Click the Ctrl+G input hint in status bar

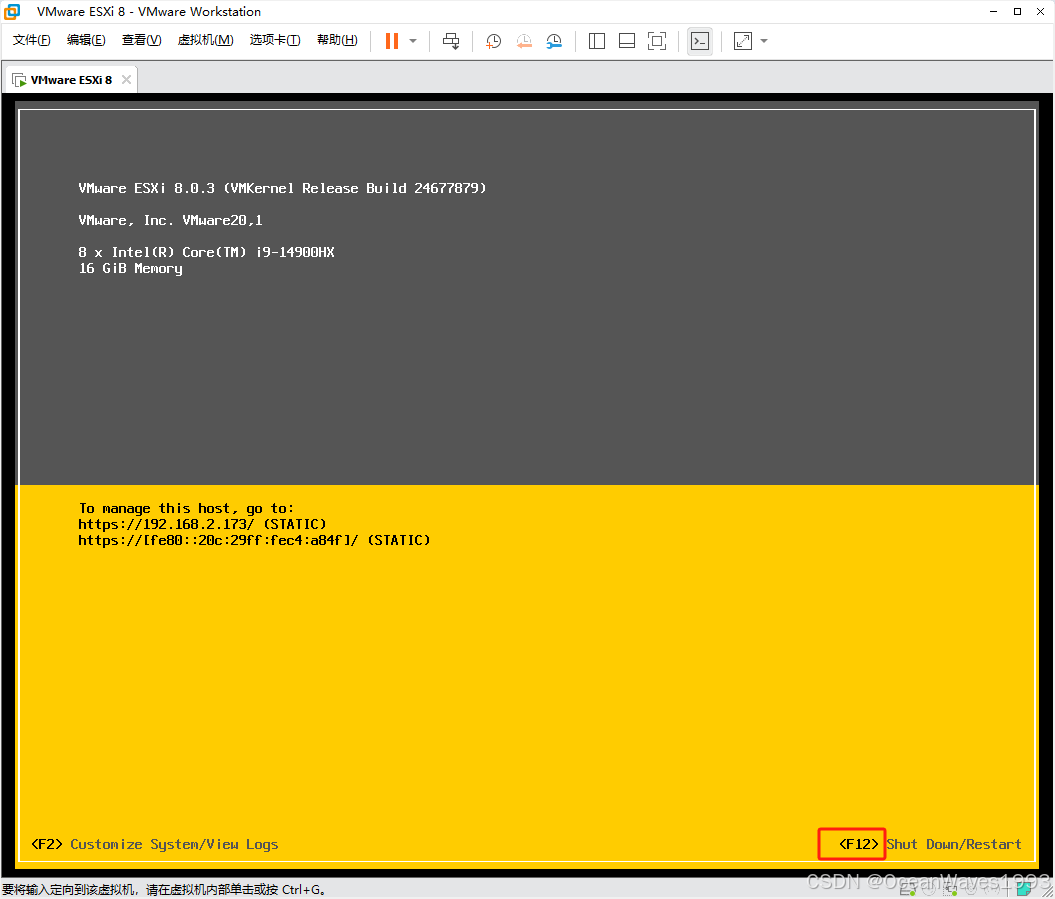click(x=163, y=890)
